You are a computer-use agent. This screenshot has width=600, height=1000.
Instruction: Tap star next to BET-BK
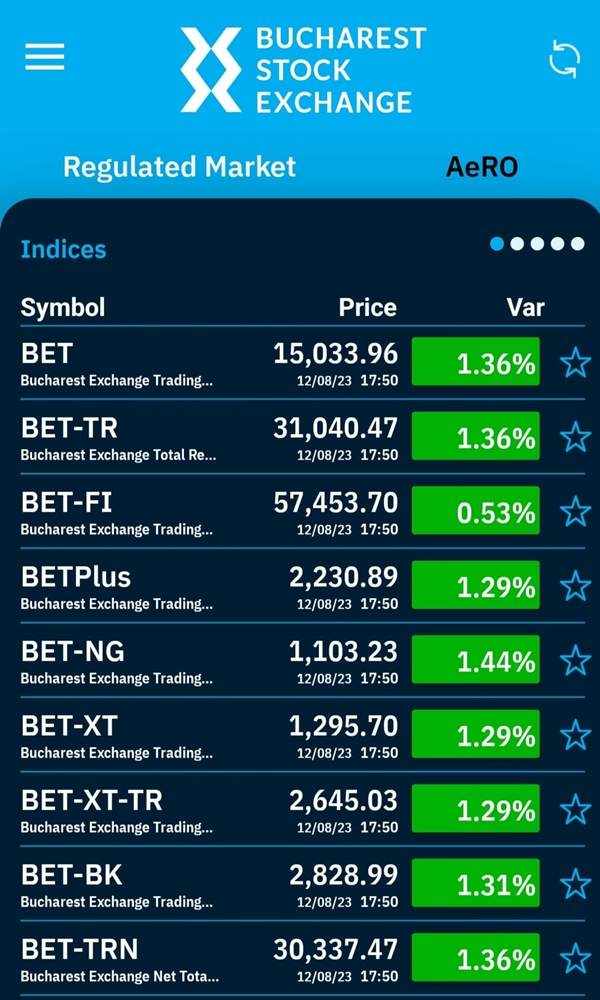click(575, 884)
